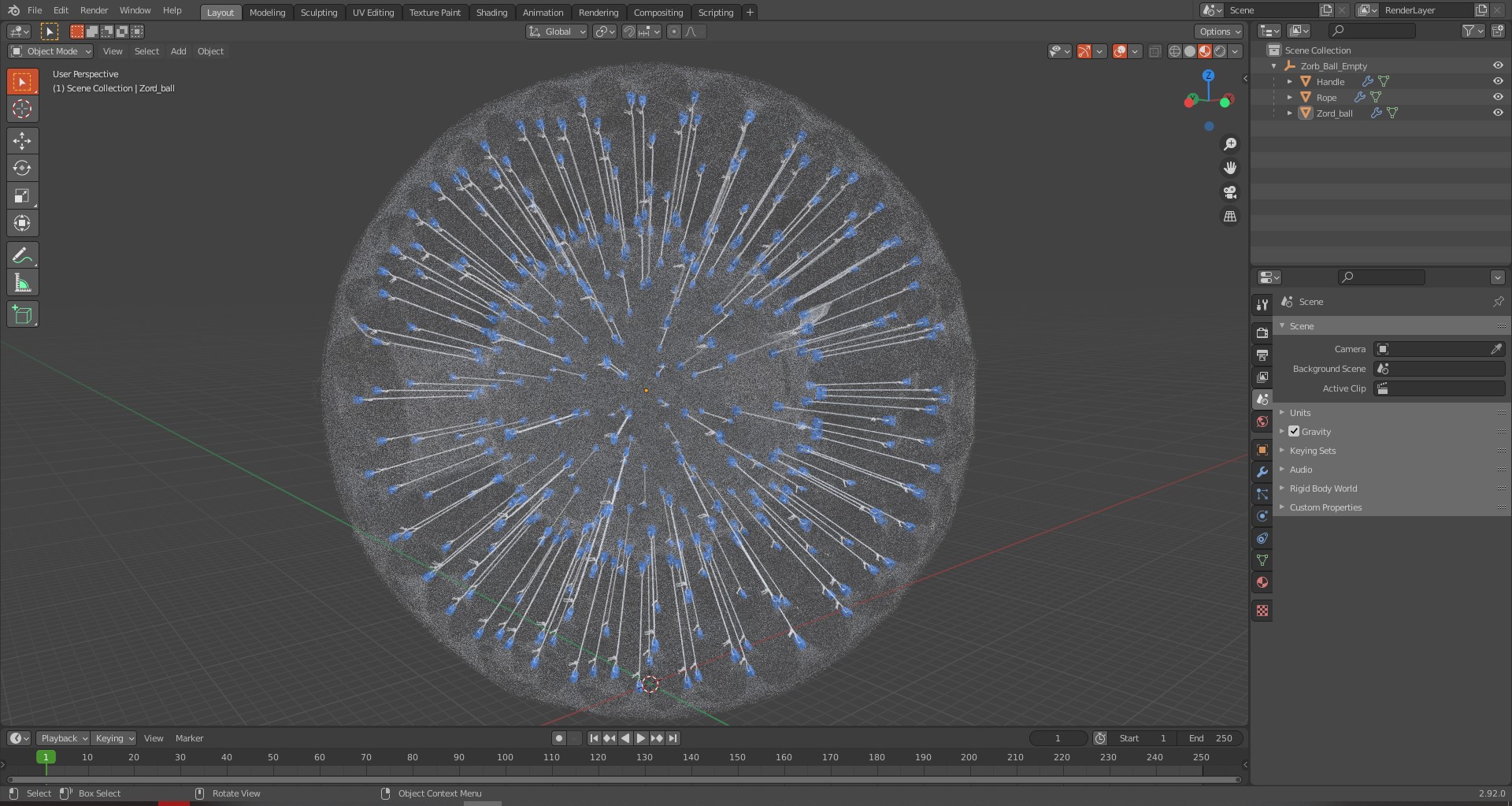The width and height of the screenshot is (1512, 806).
Task: Expand the Handle item in the outliner
Action: (1290, 82)
